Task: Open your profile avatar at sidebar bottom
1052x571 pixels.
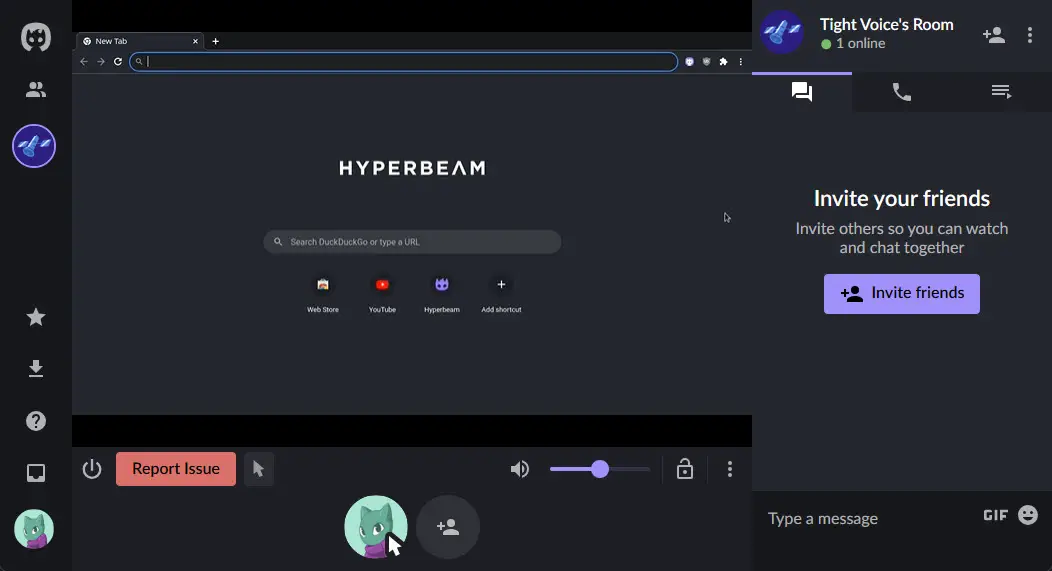Action: (34, 529)
